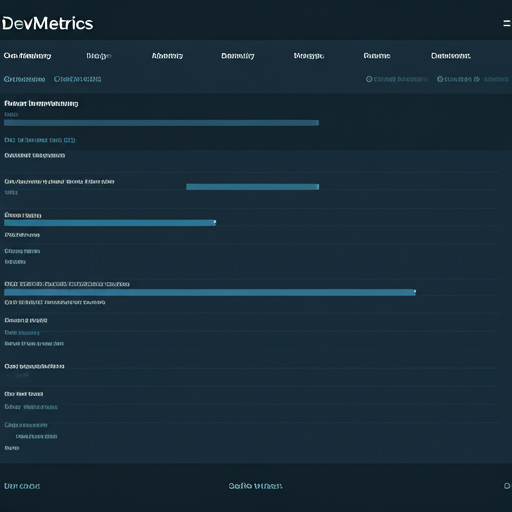The width and height of the screenshot is (512, 512).
Task: Select the last radio option in the filter row
Action: click(477, 79)
